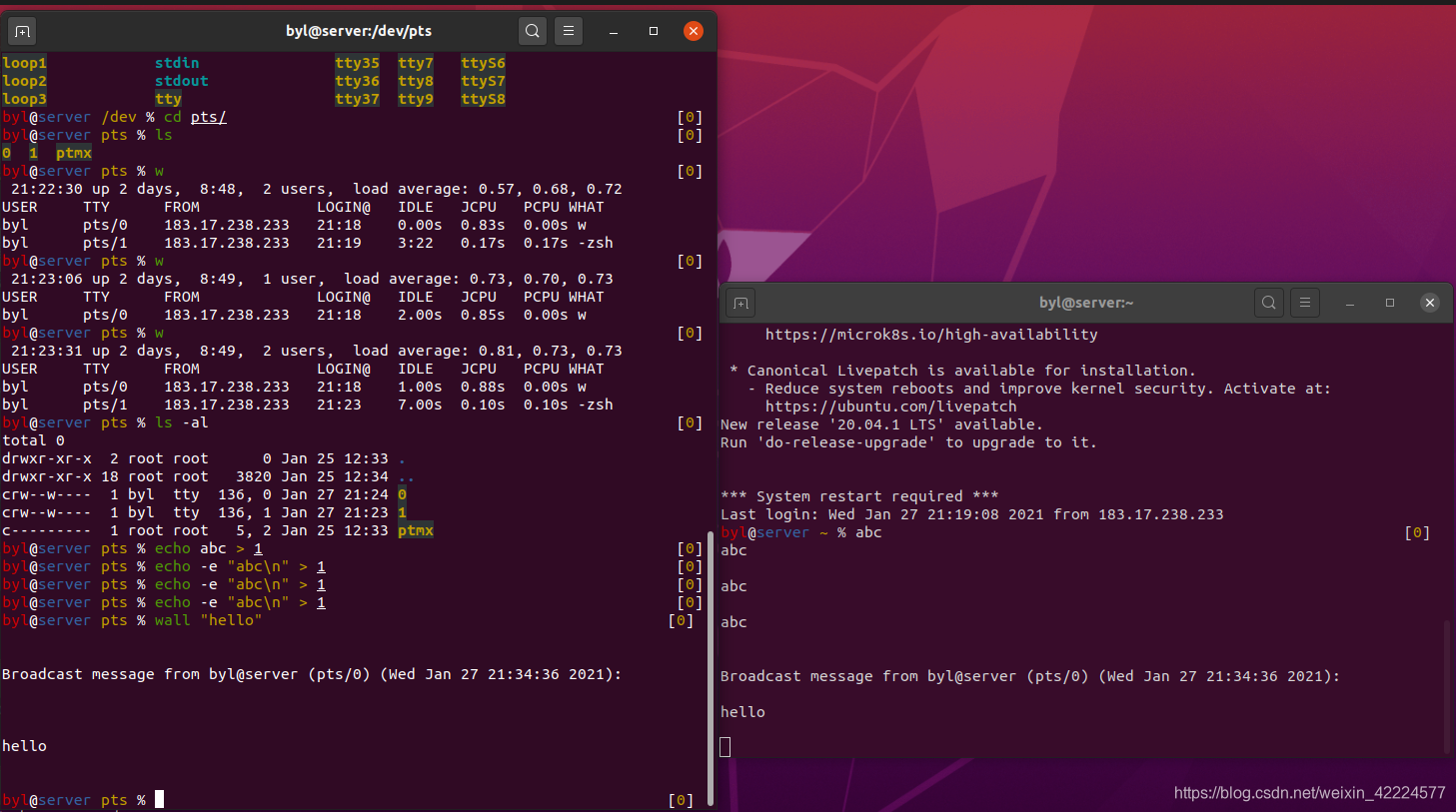Click 'Broadcast message' line in left terminal
Image resolution: width=1456 pixels, height=812 pixels.
tap(312, 674)
